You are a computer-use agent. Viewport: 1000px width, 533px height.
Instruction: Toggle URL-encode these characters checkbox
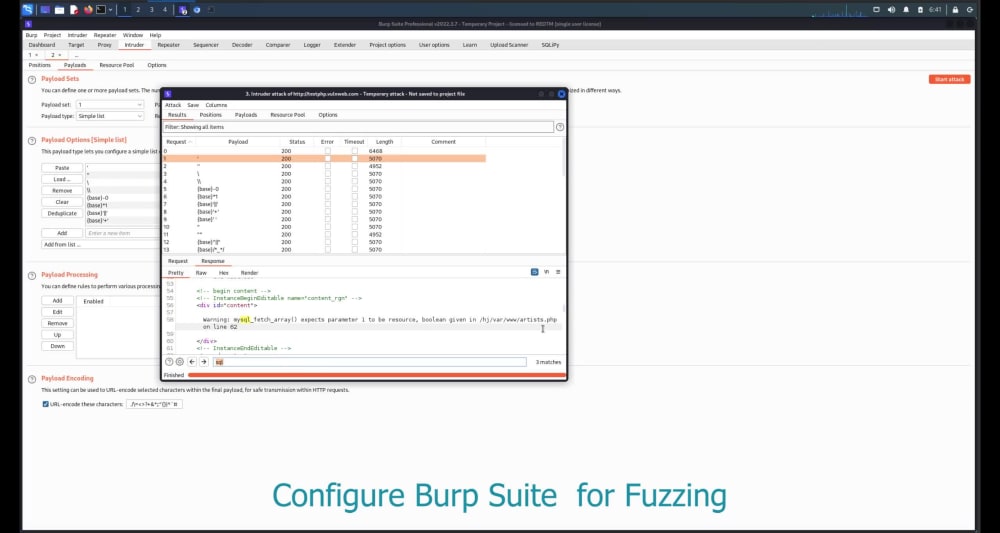click(x=45, y=404)
